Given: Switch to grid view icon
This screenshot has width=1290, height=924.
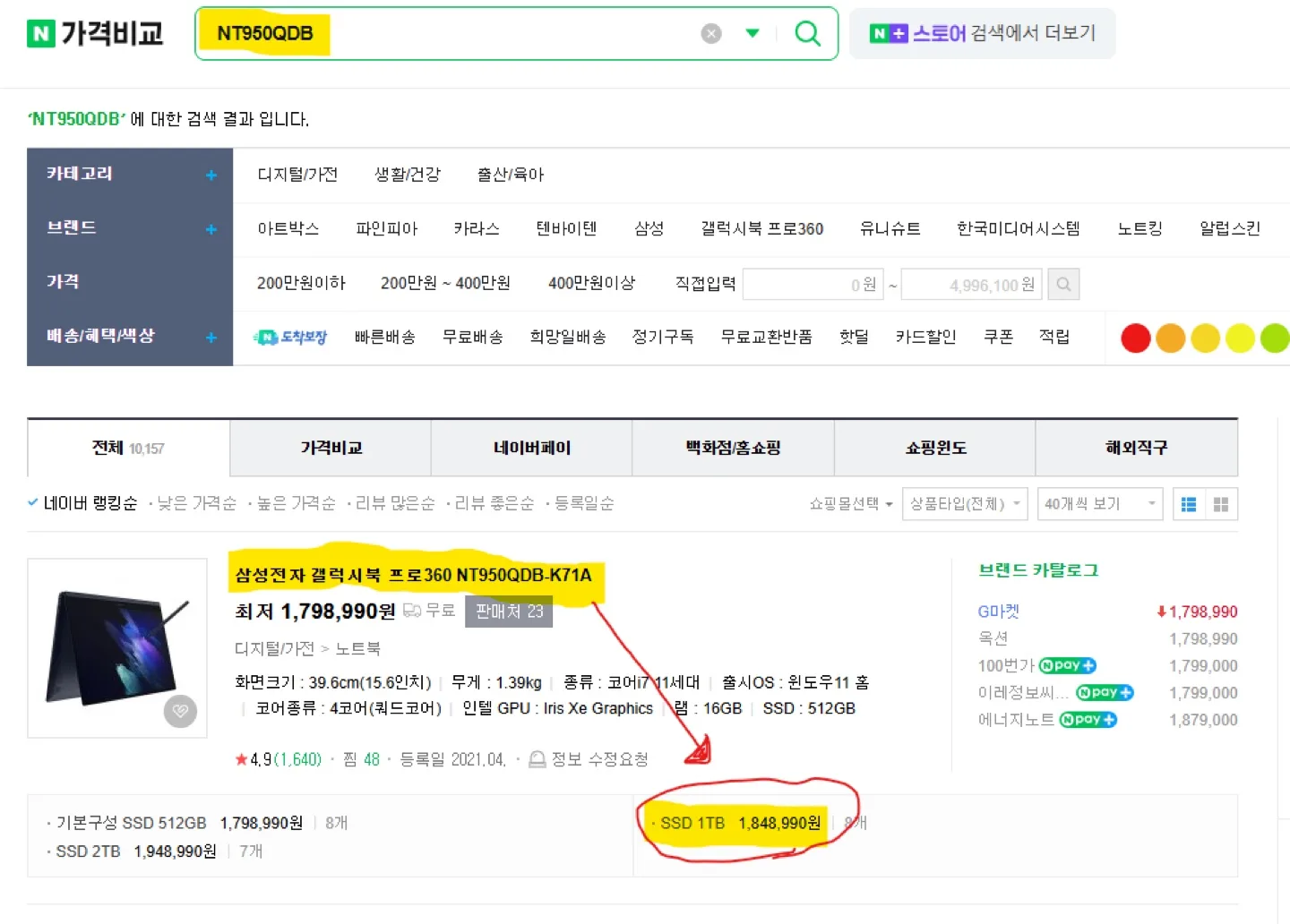Looking at the screenshot, I should point(1221,504).
